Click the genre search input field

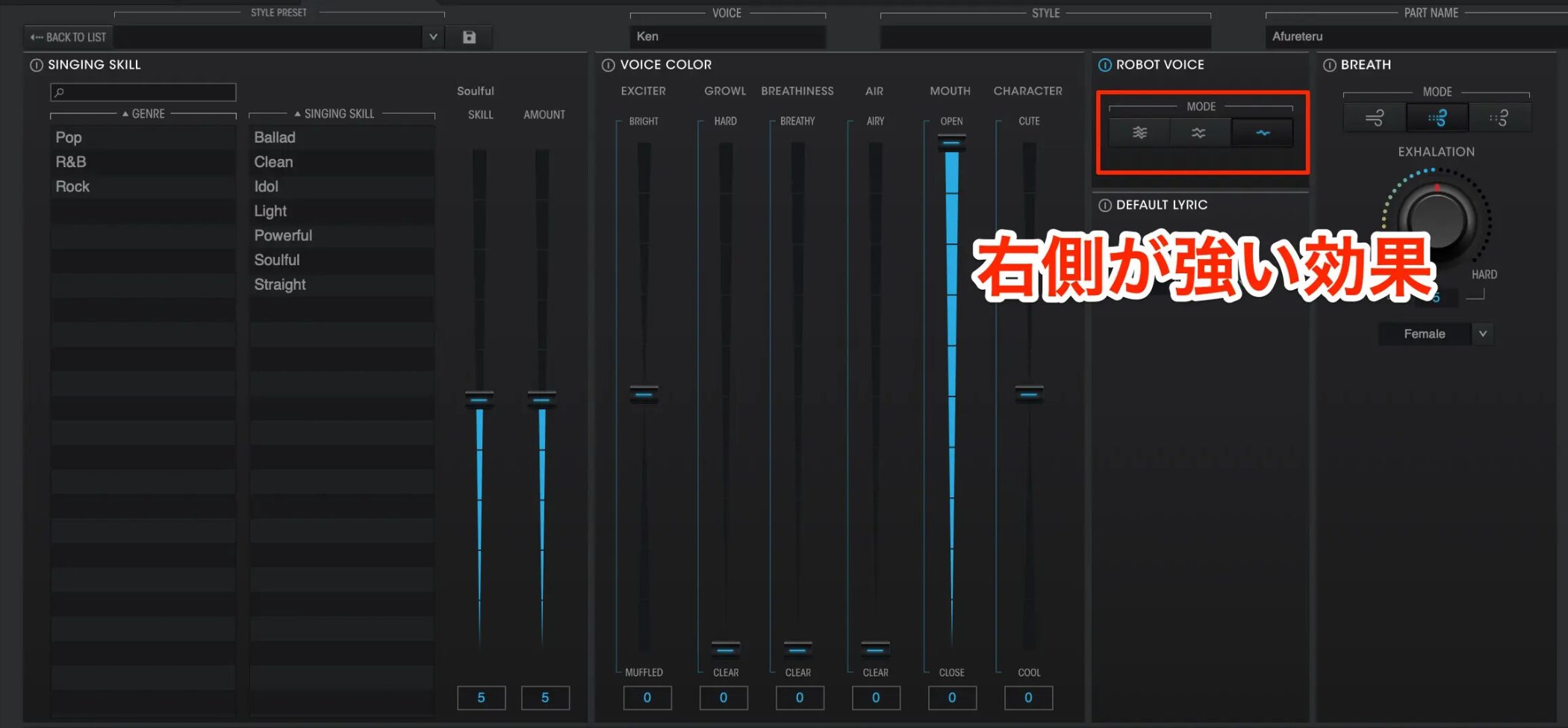(143, 92)
